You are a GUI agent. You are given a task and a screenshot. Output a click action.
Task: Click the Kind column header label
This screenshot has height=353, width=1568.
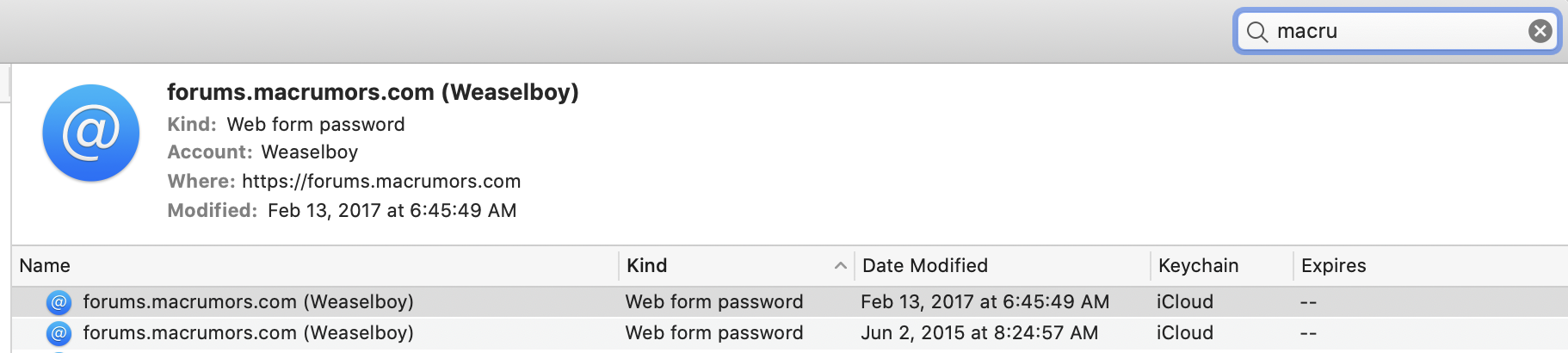click(647, 266)
